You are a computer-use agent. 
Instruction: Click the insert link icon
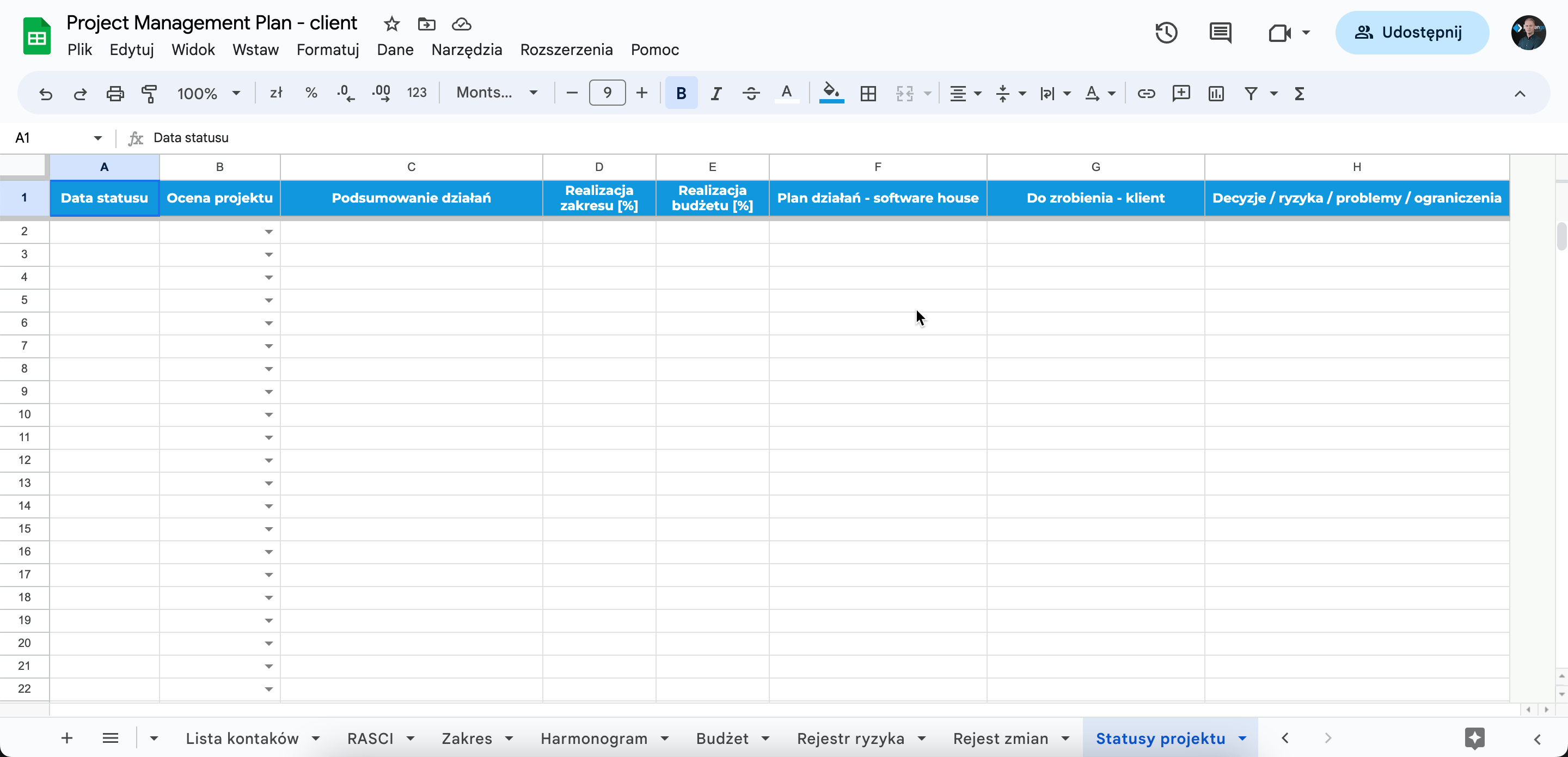point(1146,93)
